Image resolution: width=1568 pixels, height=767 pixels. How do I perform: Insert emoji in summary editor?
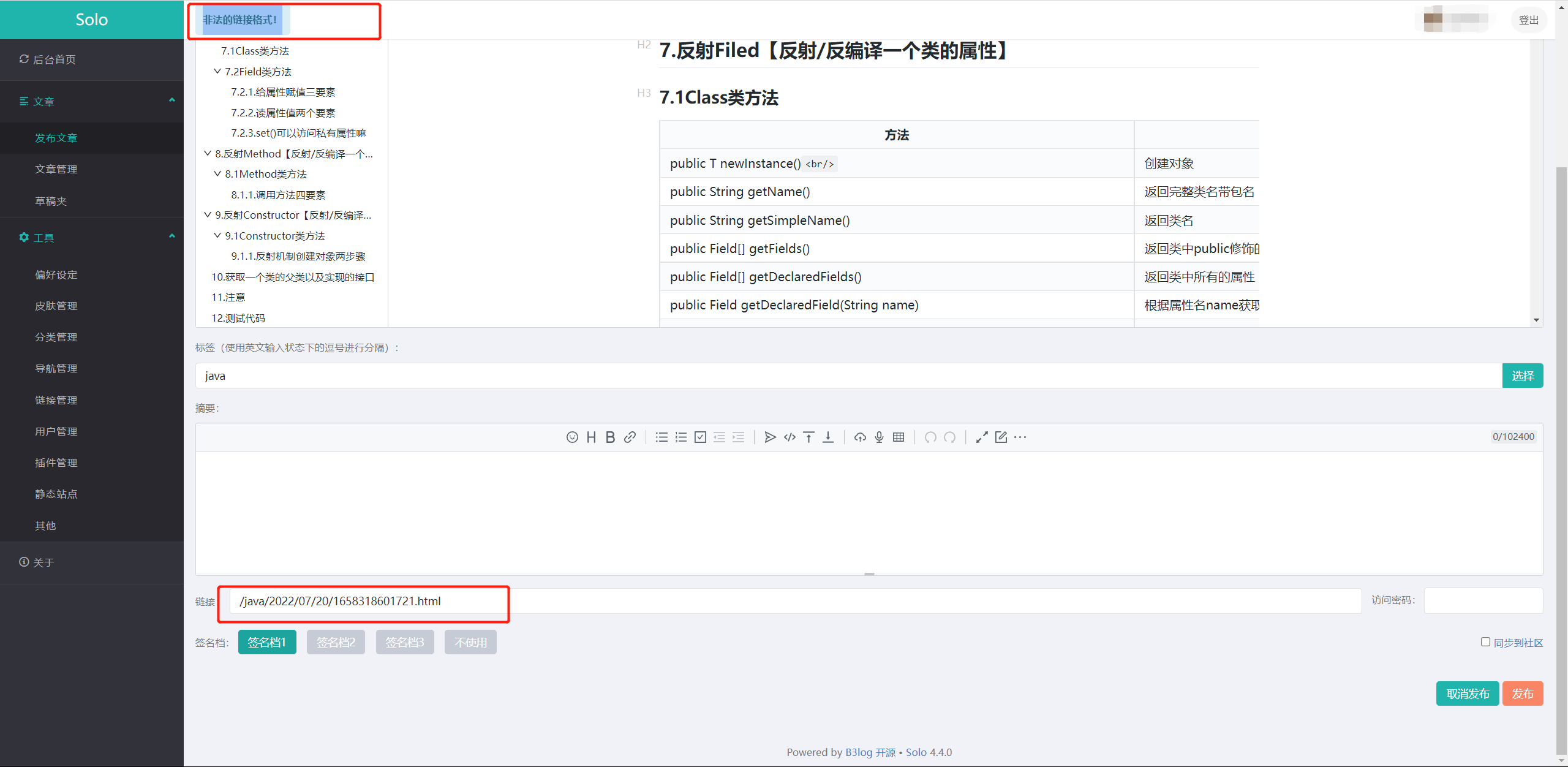point(572,437)
